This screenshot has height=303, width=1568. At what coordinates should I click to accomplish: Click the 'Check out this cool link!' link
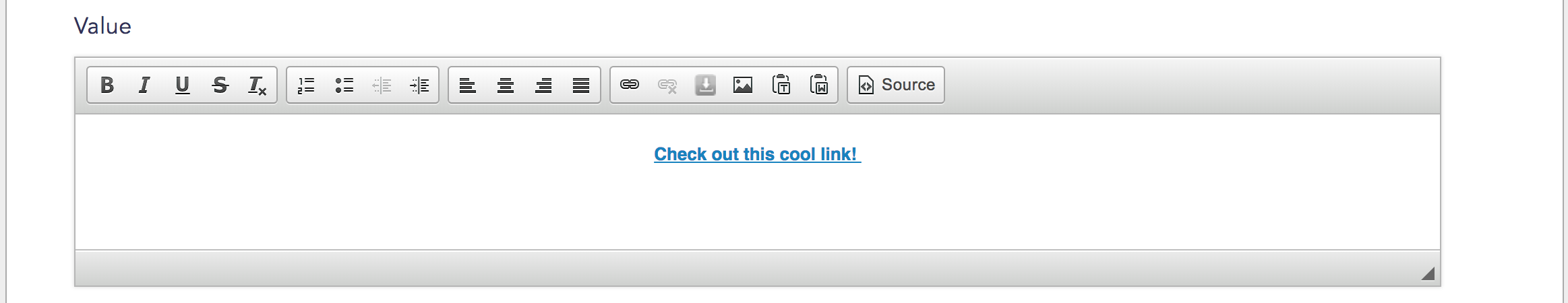(x=756, y=154)
